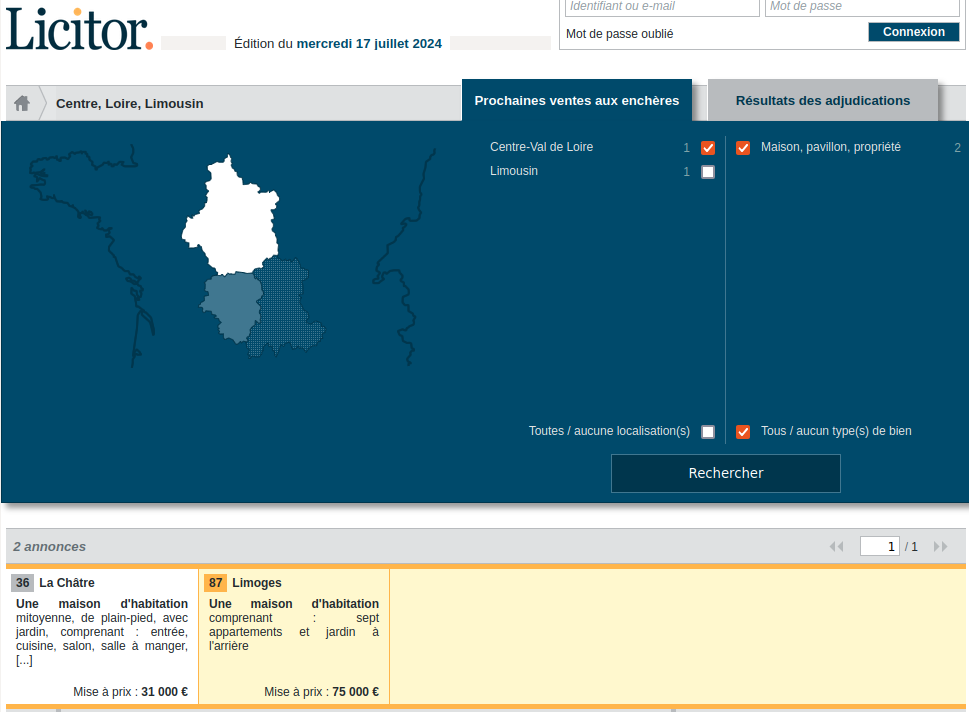Click the Connexion button

913,32
